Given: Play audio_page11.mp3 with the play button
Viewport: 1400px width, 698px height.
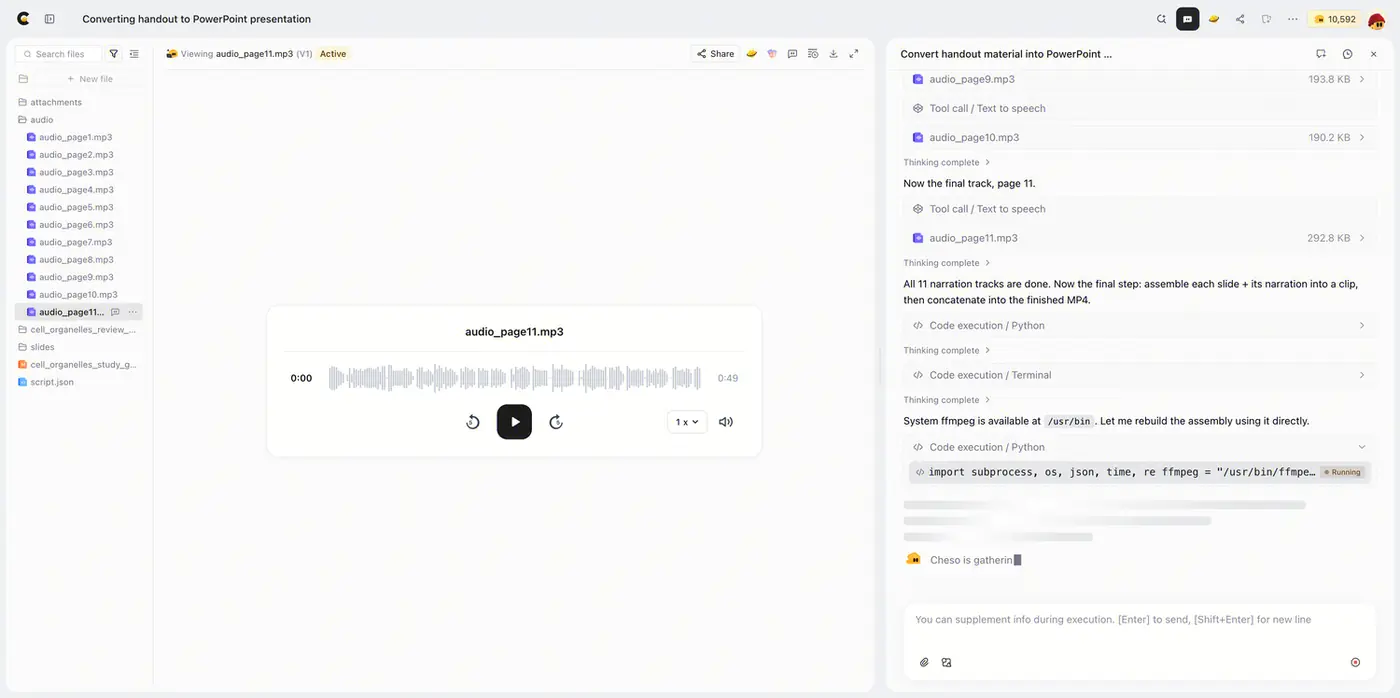Looking at the screenshot, I should [514, 422].
